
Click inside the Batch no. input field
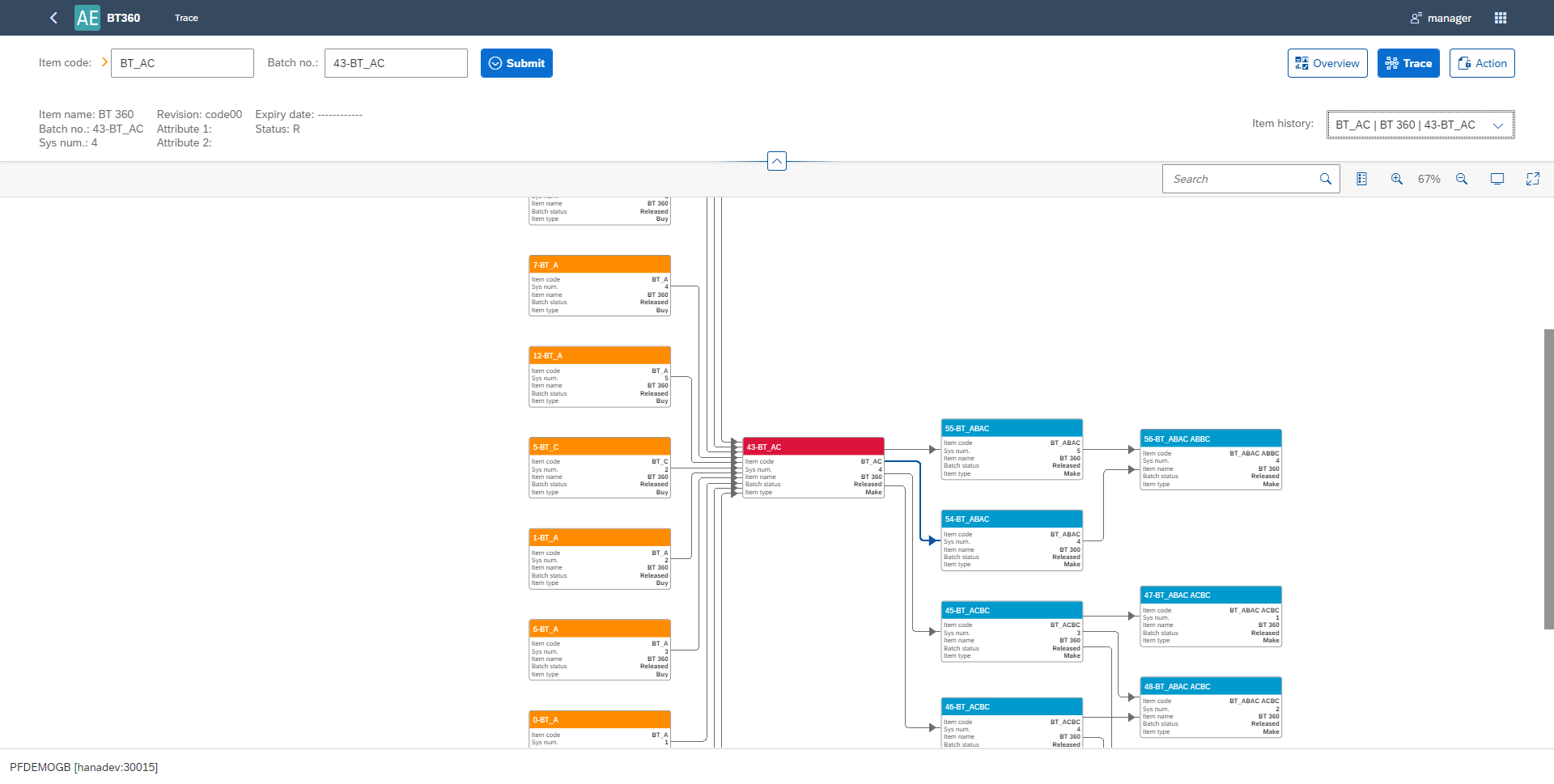point(395,62)
